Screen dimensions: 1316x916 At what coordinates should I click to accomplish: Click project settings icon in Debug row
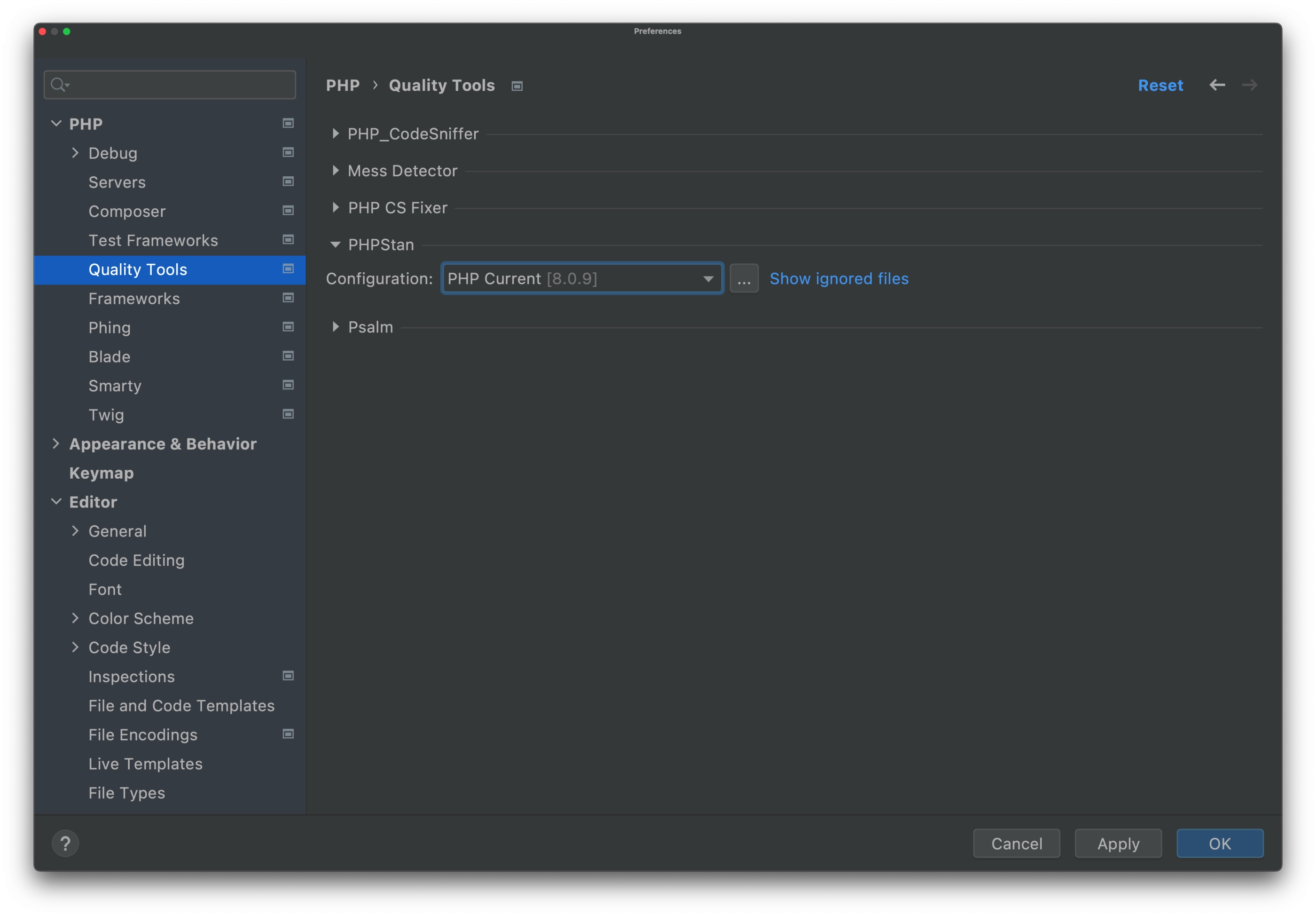click(x=288, y=152)
